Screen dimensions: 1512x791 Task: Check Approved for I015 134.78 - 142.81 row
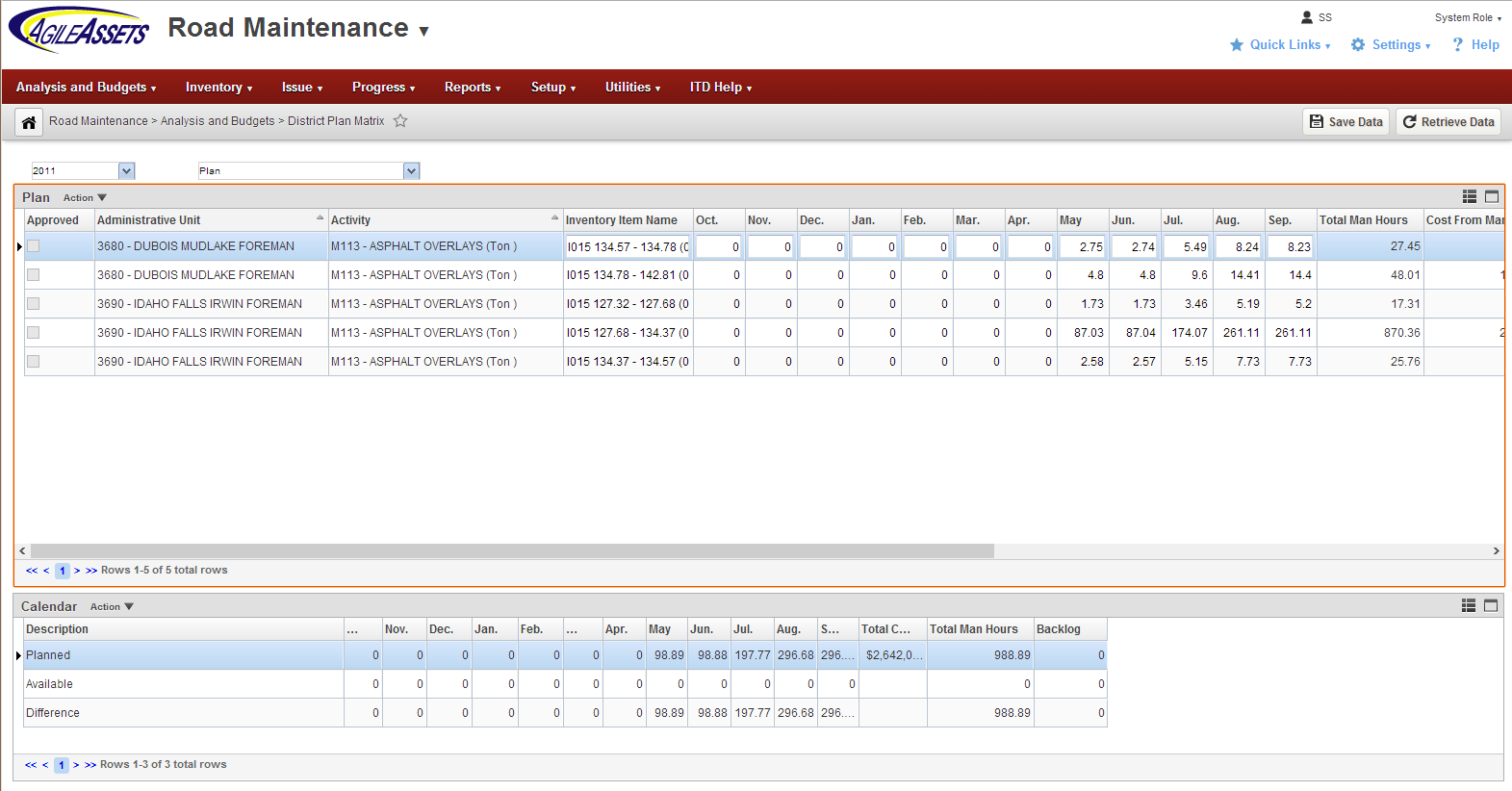click(34, 275)
